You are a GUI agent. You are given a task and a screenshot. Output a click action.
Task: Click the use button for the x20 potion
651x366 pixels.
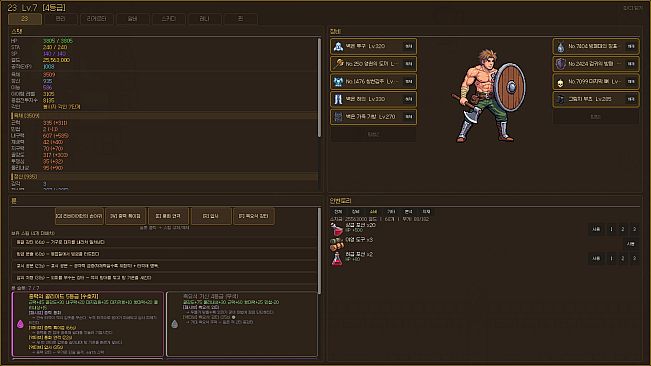[x=596, y=229]
